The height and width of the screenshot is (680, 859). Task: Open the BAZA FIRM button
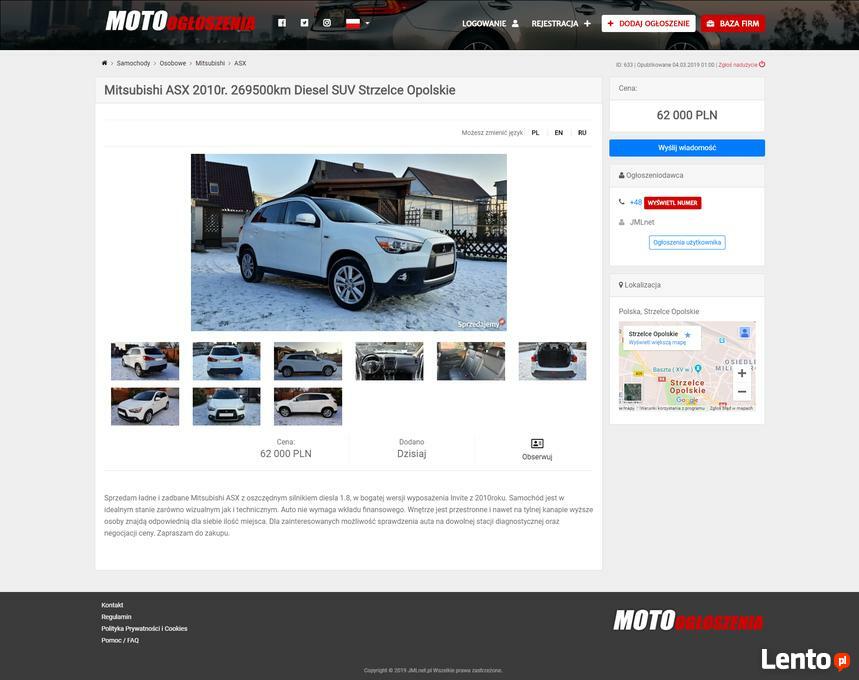click(x=733, y=24)
